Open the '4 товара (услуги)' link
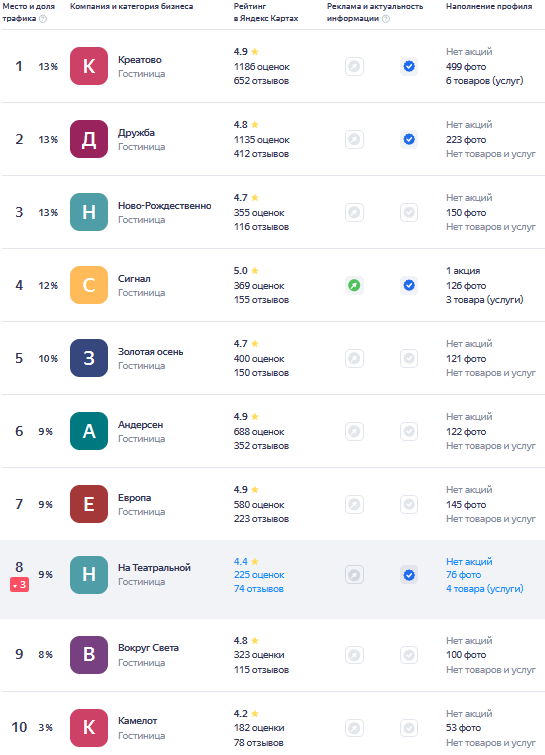Screen dimensions: 545x755 click(484, 589)
